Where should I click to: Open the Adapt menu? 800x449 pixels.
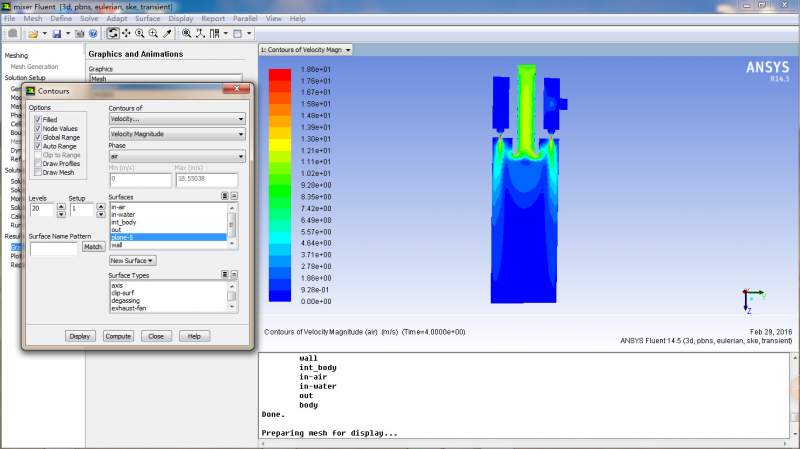pos(117,19)
